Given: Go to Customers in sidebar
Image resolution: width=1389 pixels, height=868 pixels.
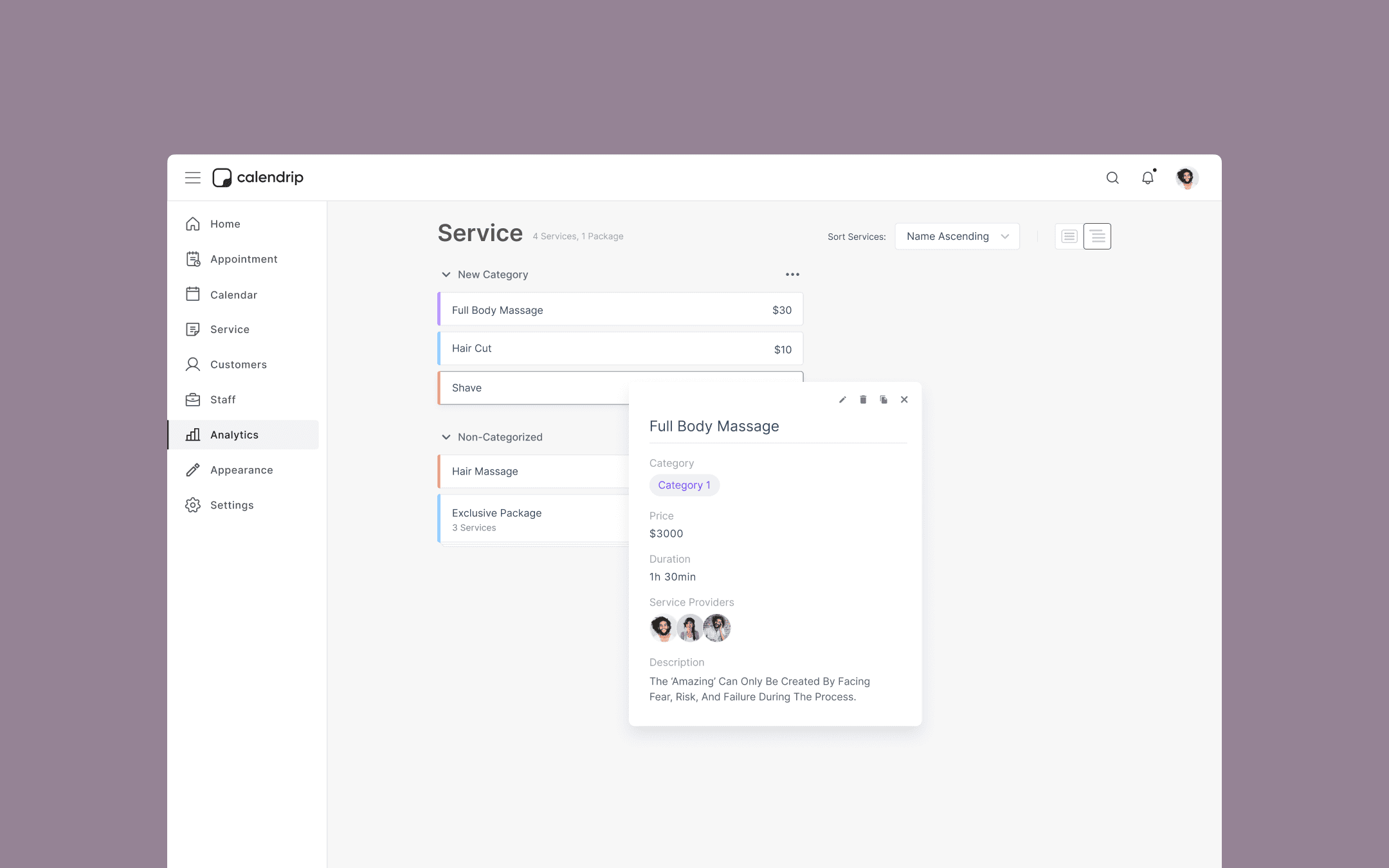Looking at the screenshot, I should (238, 365).
